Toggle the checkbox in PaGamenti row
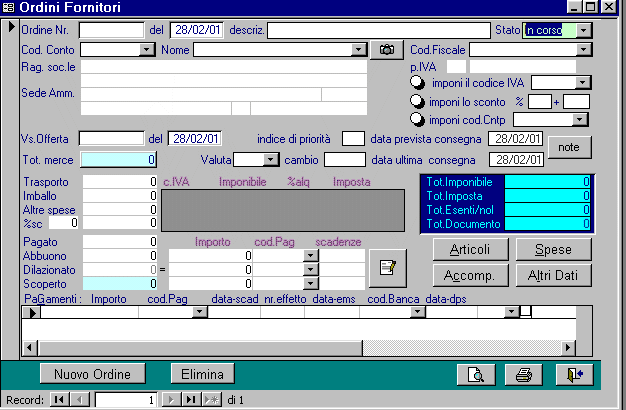 (x=525, y=311)
